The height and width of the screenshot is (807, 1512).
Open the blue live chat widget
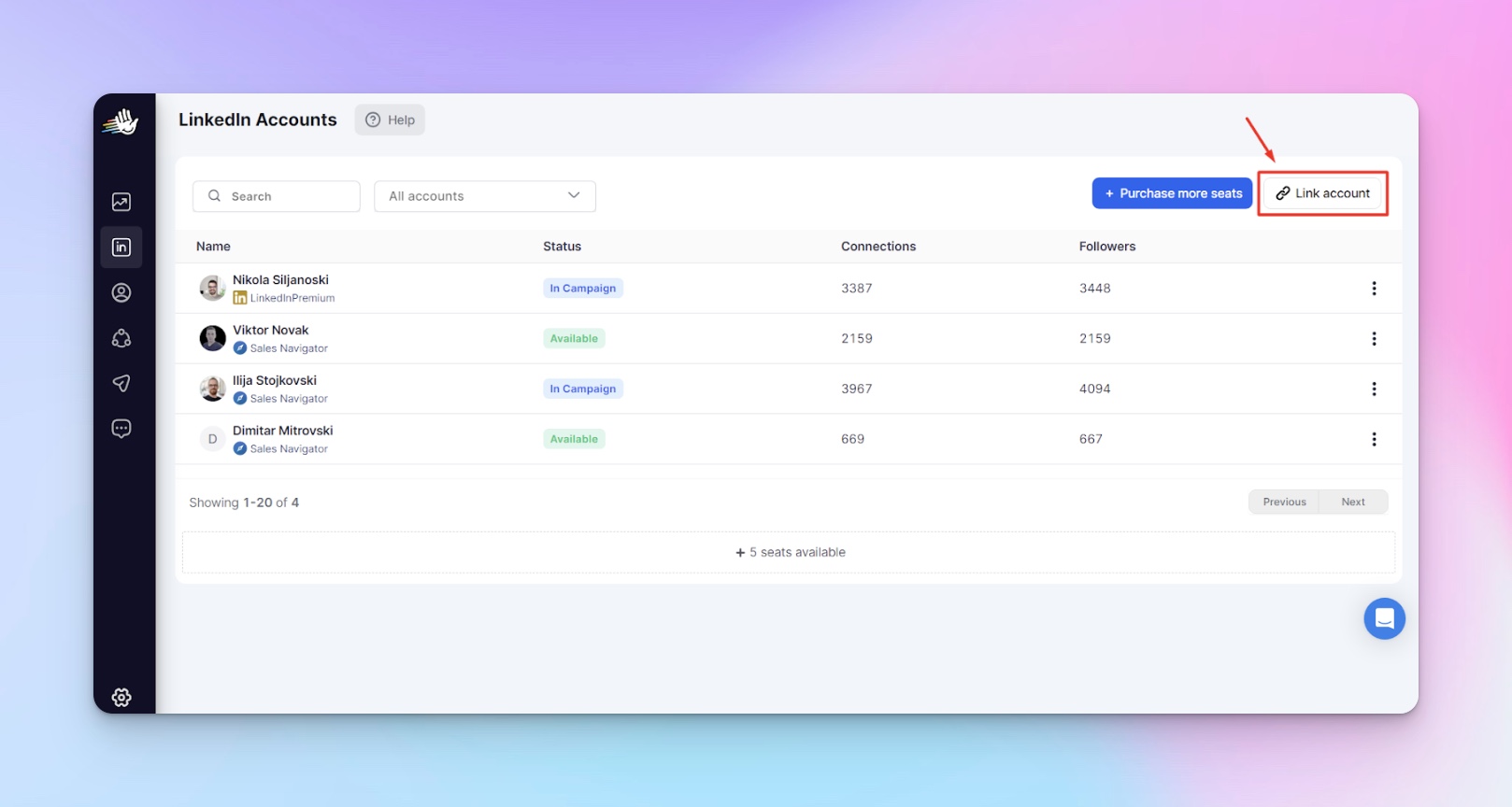(x=1384, y=618)
